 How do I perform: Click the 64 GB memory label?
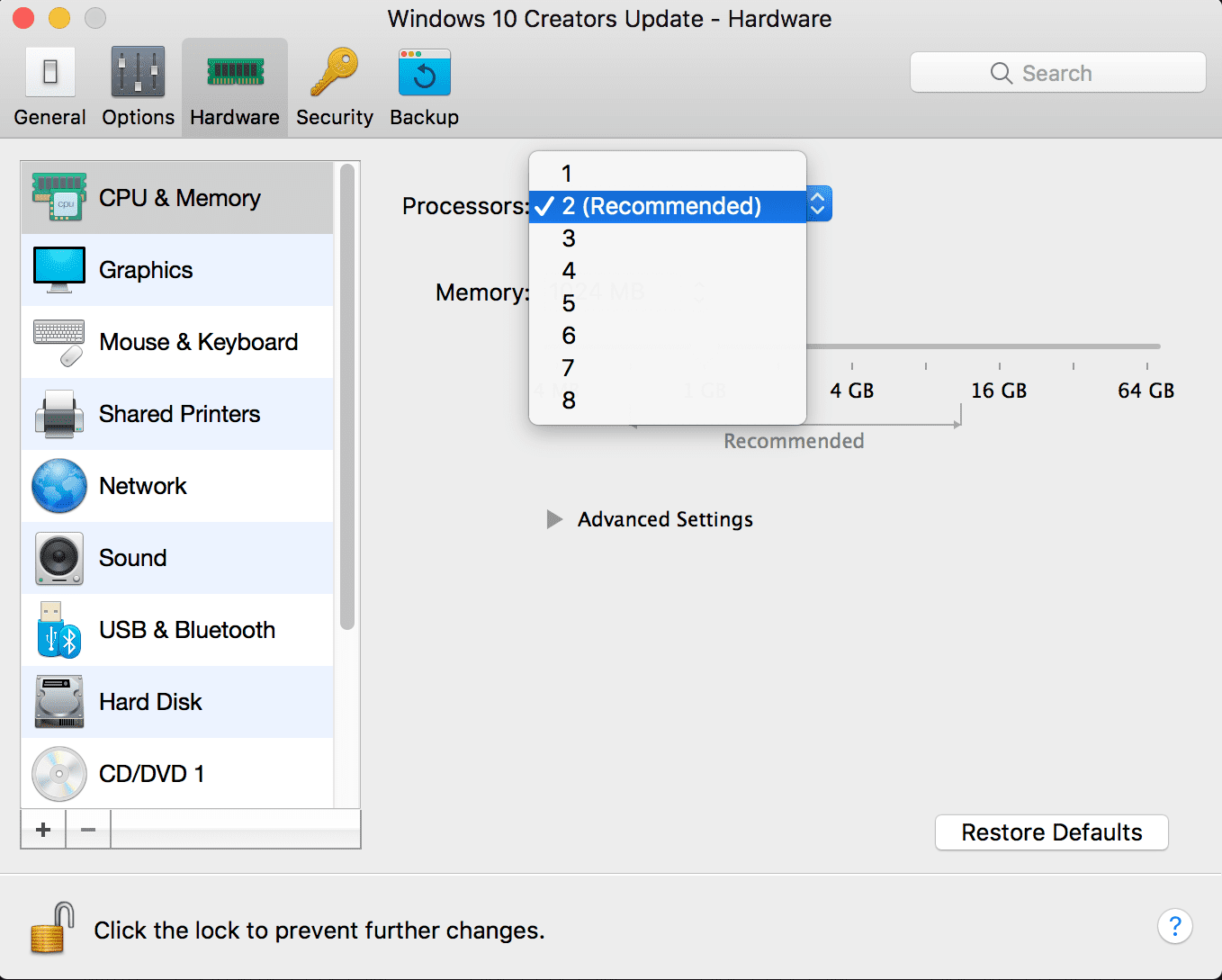coord(1146,391)
